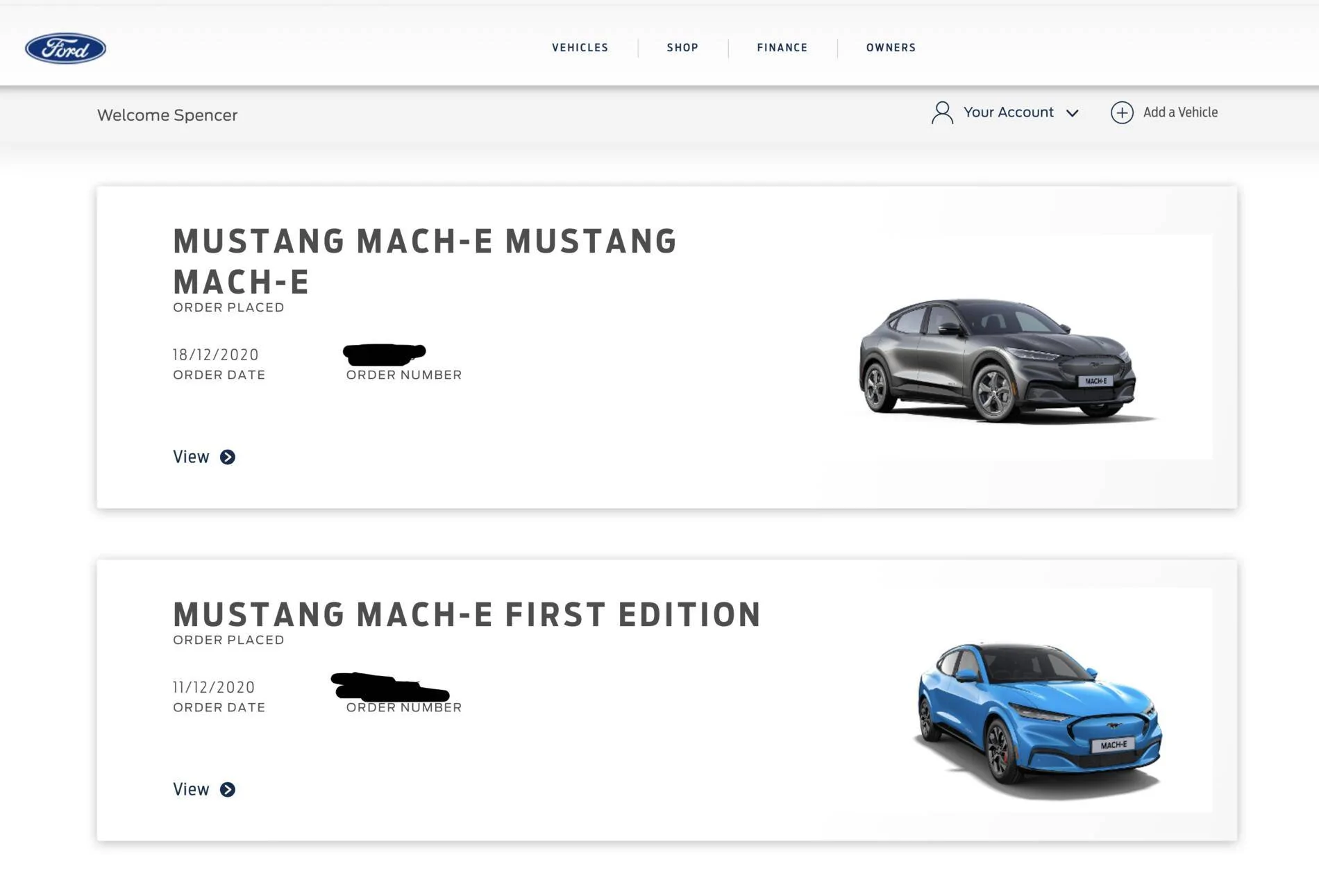This screenshot has width=1319, height=896.
Task: Click Order Placed status under First Edition heading
Action: tap(228, 640)
